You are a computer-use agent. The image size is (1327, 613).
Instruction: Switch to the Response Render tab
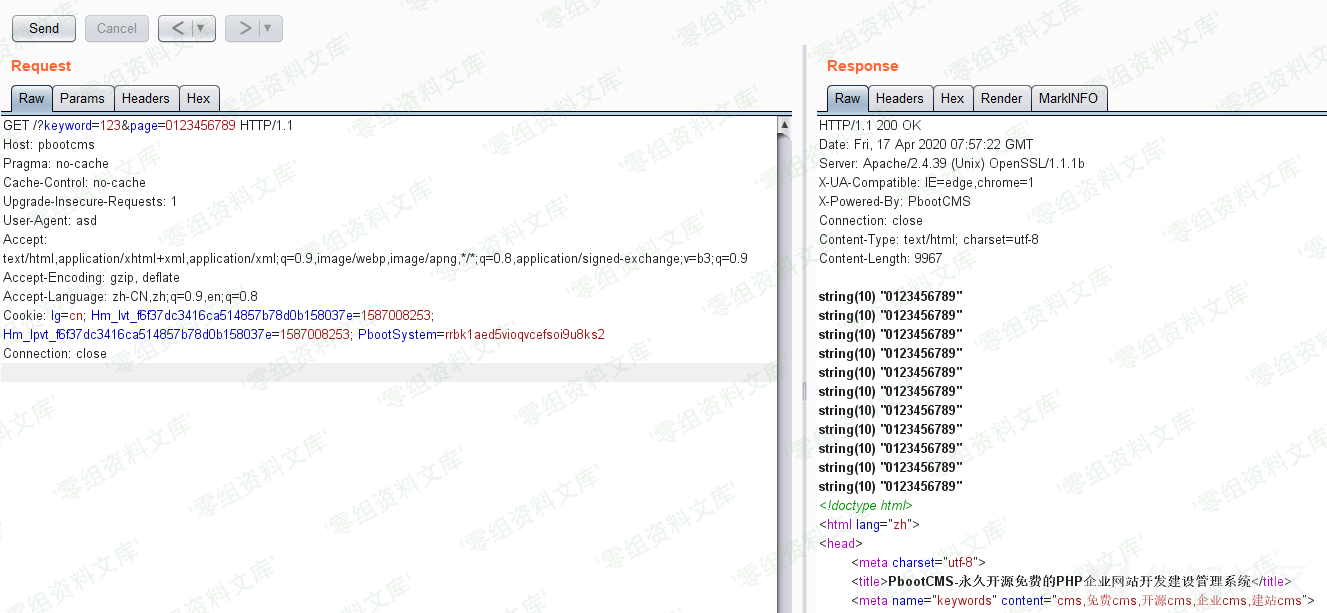click(1001, 98)
